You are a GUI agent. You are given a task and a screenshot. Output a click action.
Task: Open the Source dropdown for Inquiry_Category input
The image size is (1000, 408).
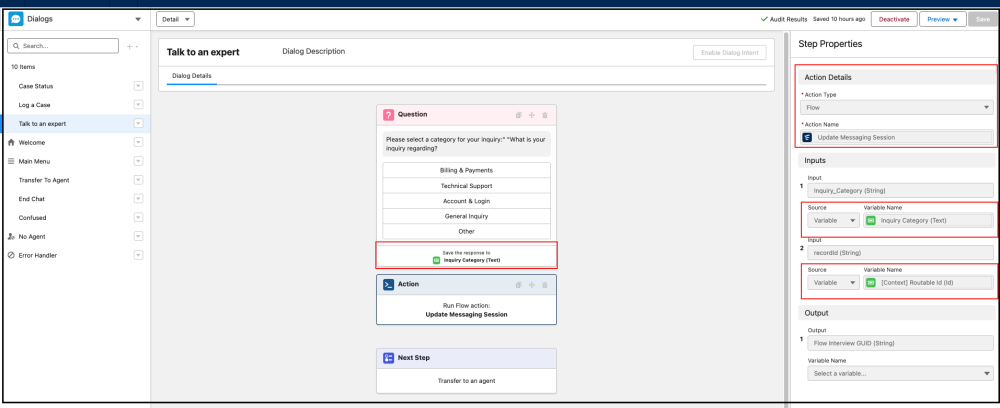830,220
